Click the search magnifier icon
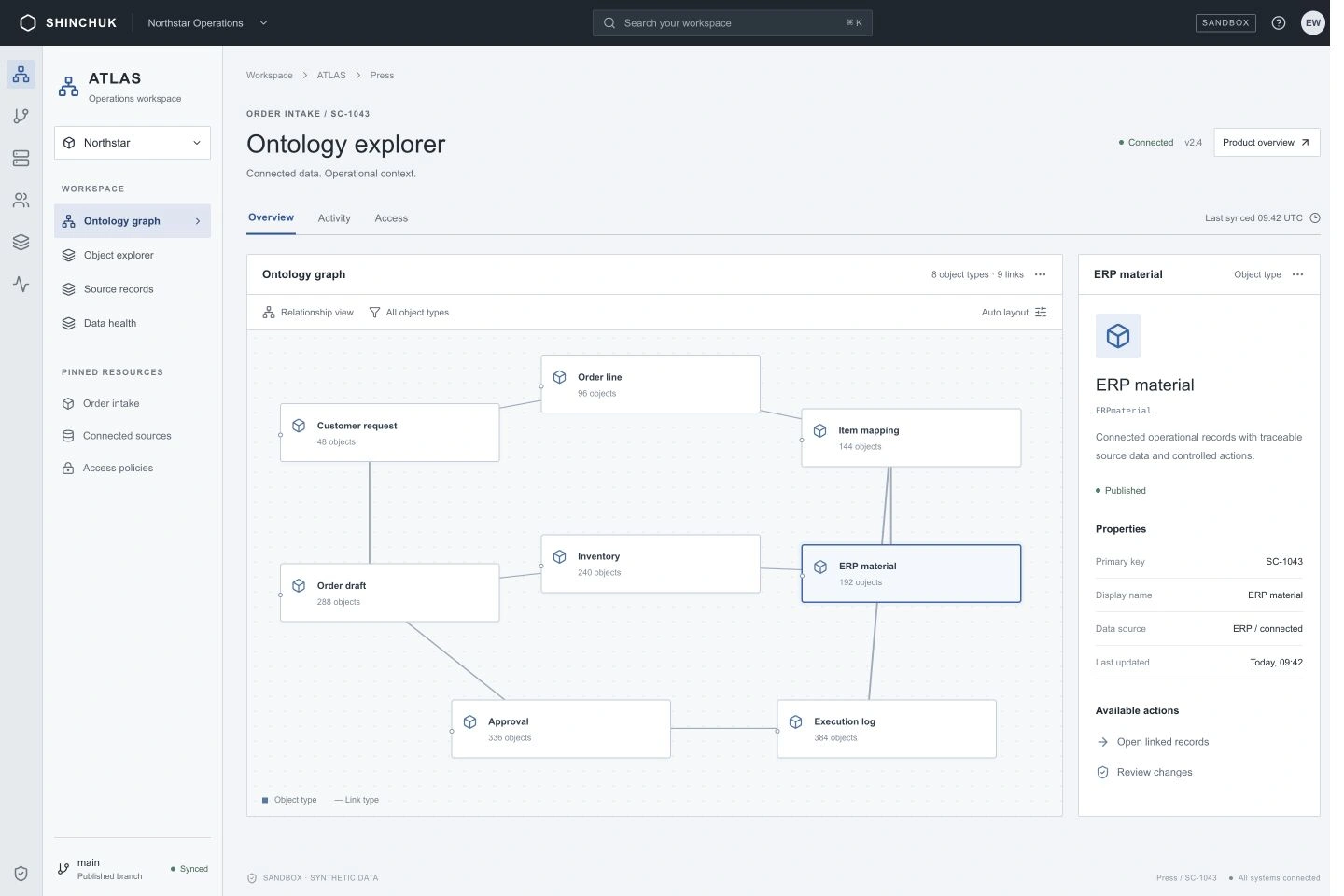The height and width of the screenshot is (896, 1344). tap(609, 22)
